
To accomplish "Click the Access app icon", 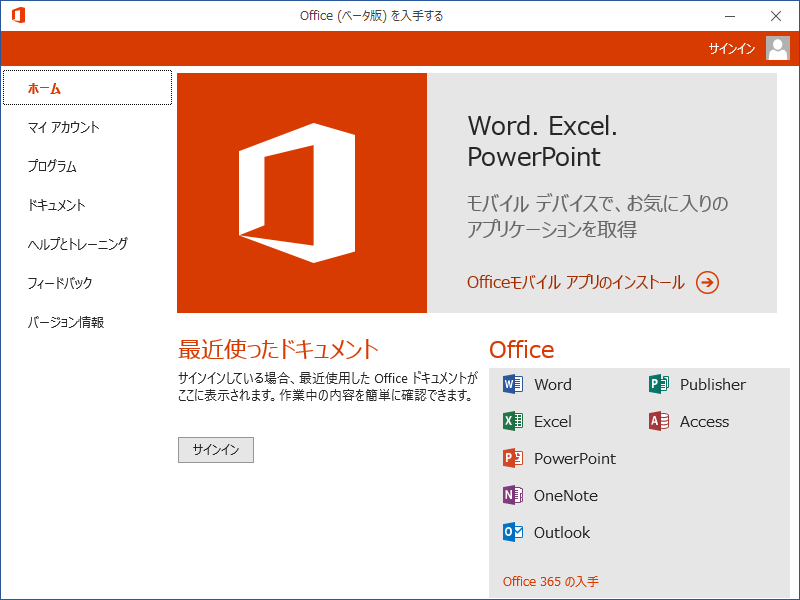I will coord(659,421).
